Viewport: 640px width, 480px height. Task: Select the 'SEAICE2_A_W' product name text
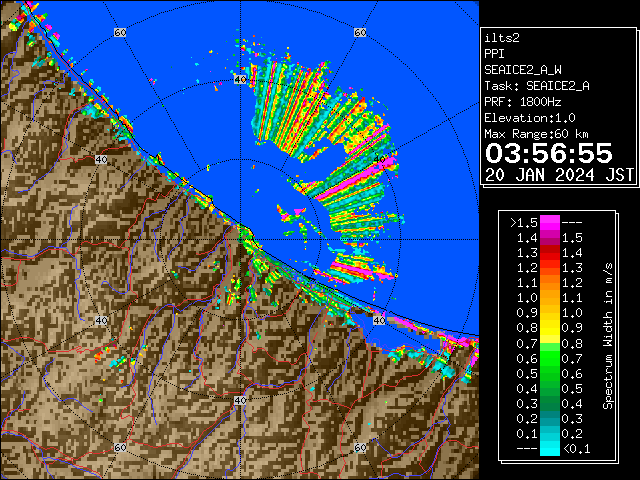pos(523,70)
